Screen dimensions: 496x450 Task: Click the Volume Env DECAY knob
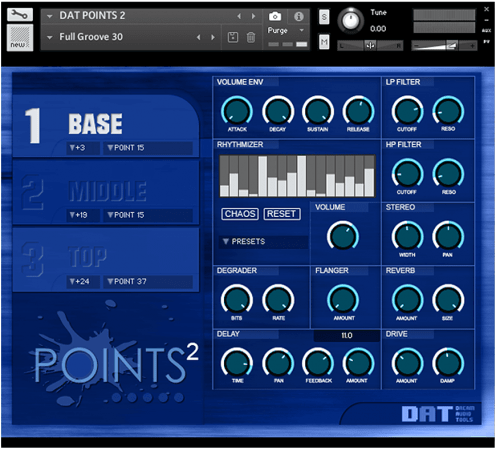coord(278,111)
